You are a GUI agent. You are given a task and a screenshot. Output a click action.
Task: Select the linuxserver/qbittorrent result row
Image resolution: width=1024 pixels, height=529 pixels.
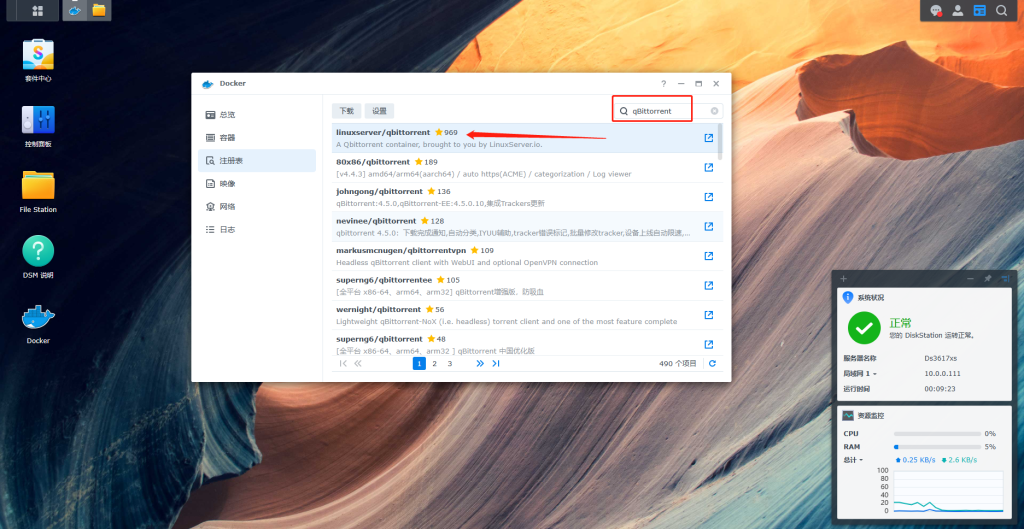tap(527, 138)
